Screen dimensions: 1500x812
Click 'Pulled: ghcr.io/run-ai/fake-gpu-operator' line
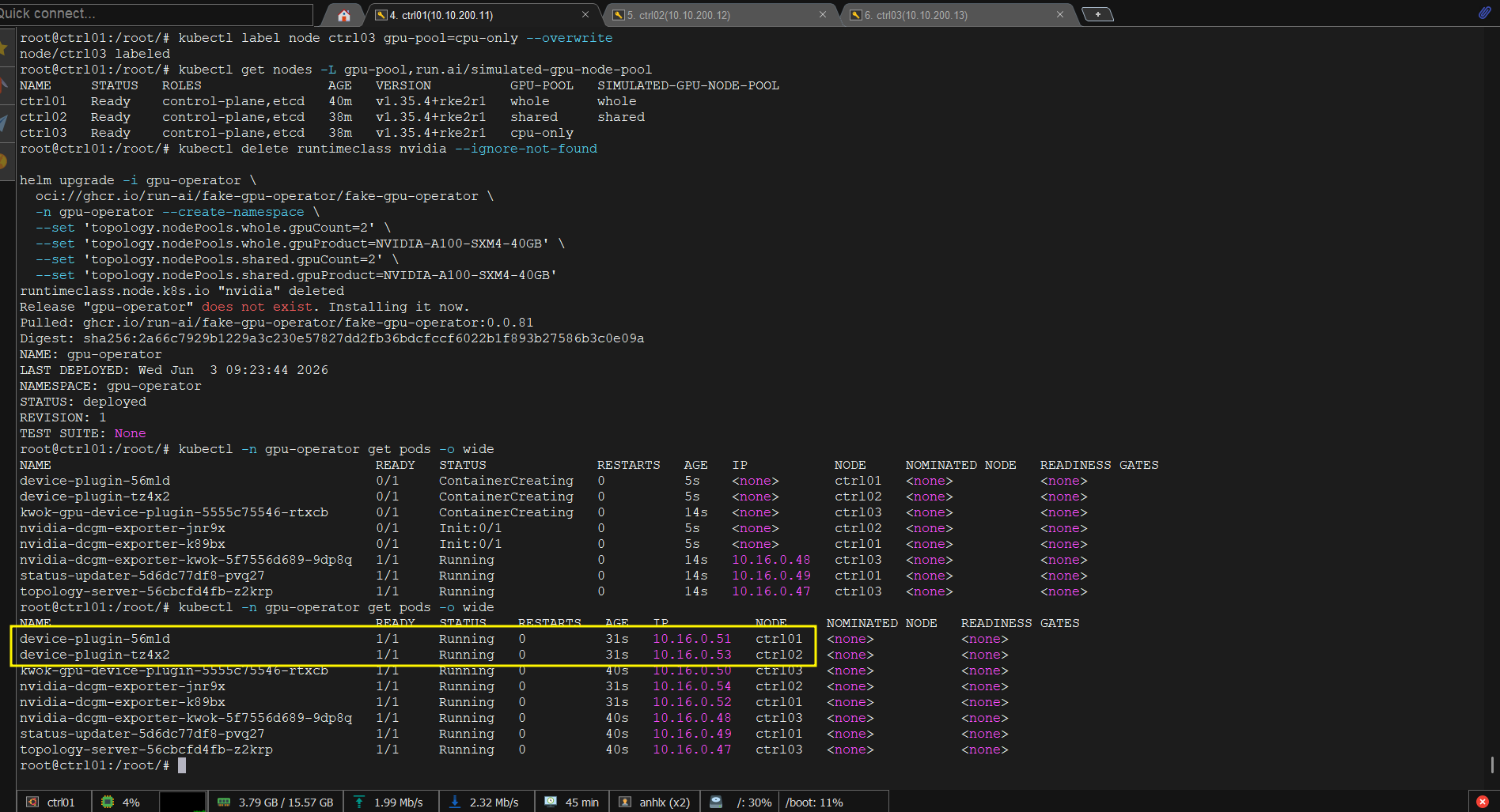(276, 323)
